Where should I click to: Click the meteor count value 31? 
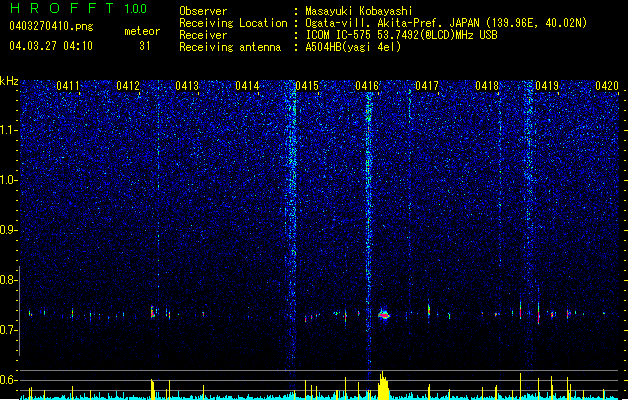145,46
